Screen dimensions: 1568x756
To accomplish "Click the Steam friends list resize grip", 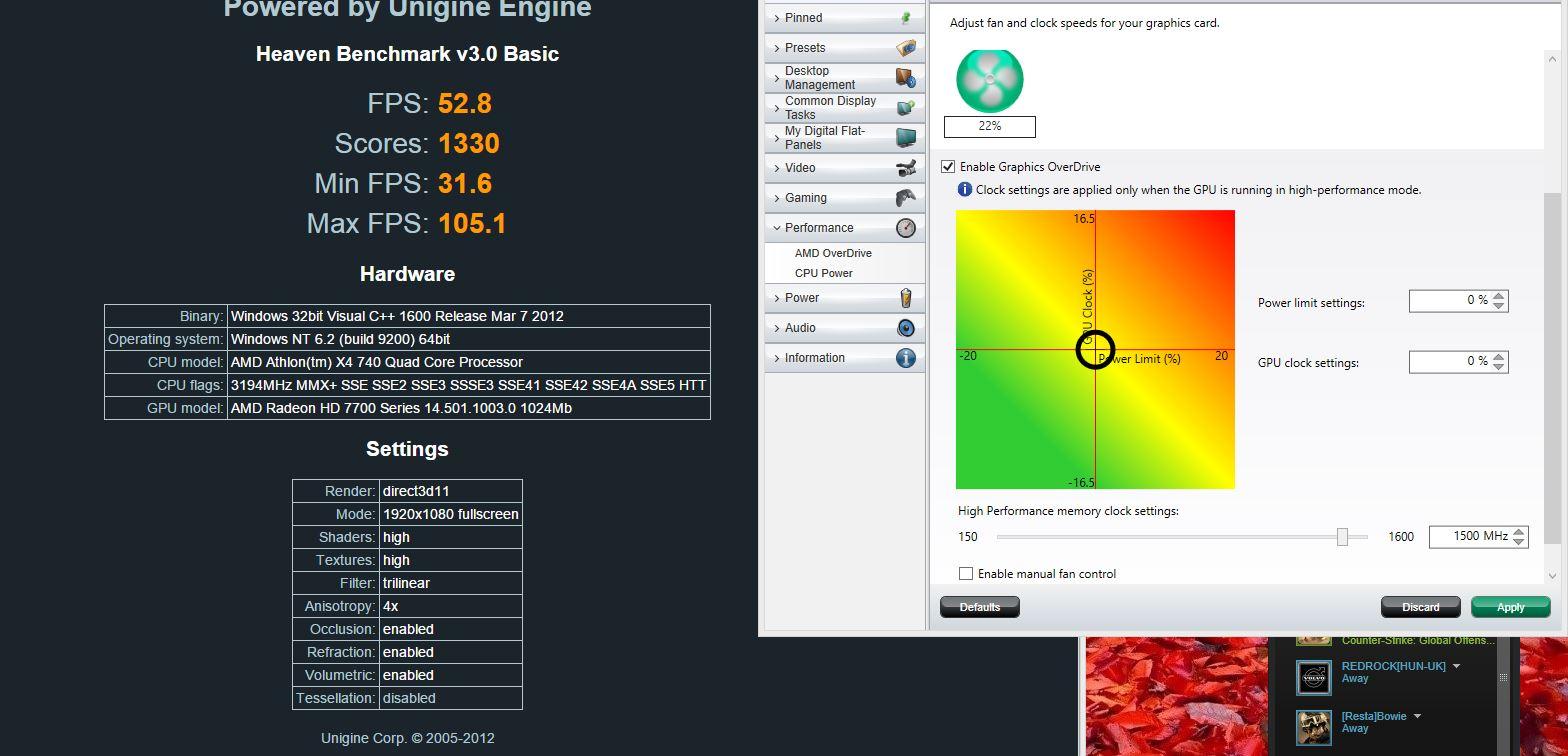I will click(x=1503, y=677).
